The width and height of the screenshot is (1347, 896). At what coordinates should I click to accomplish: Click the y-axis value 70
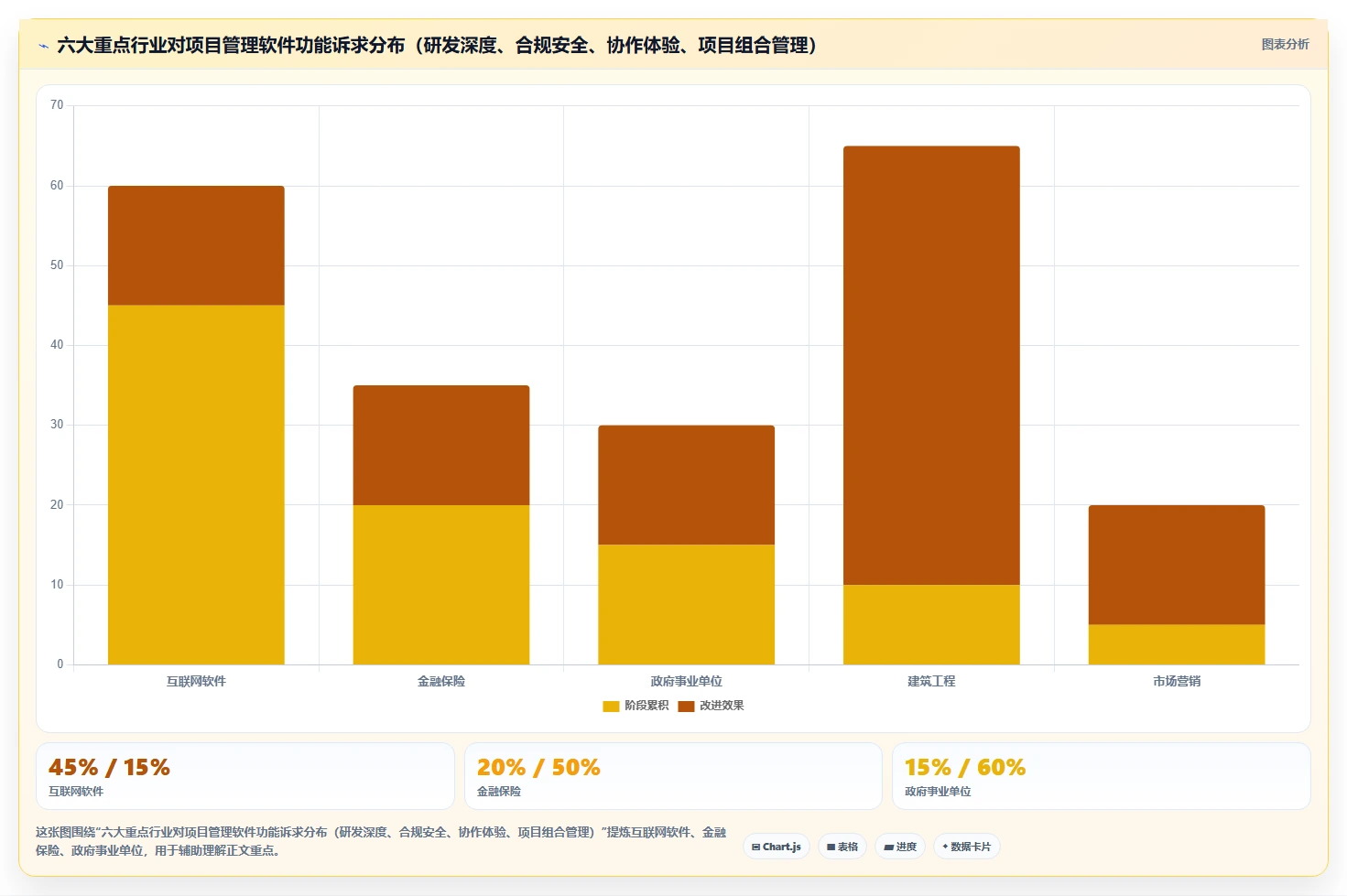(57, 105)
